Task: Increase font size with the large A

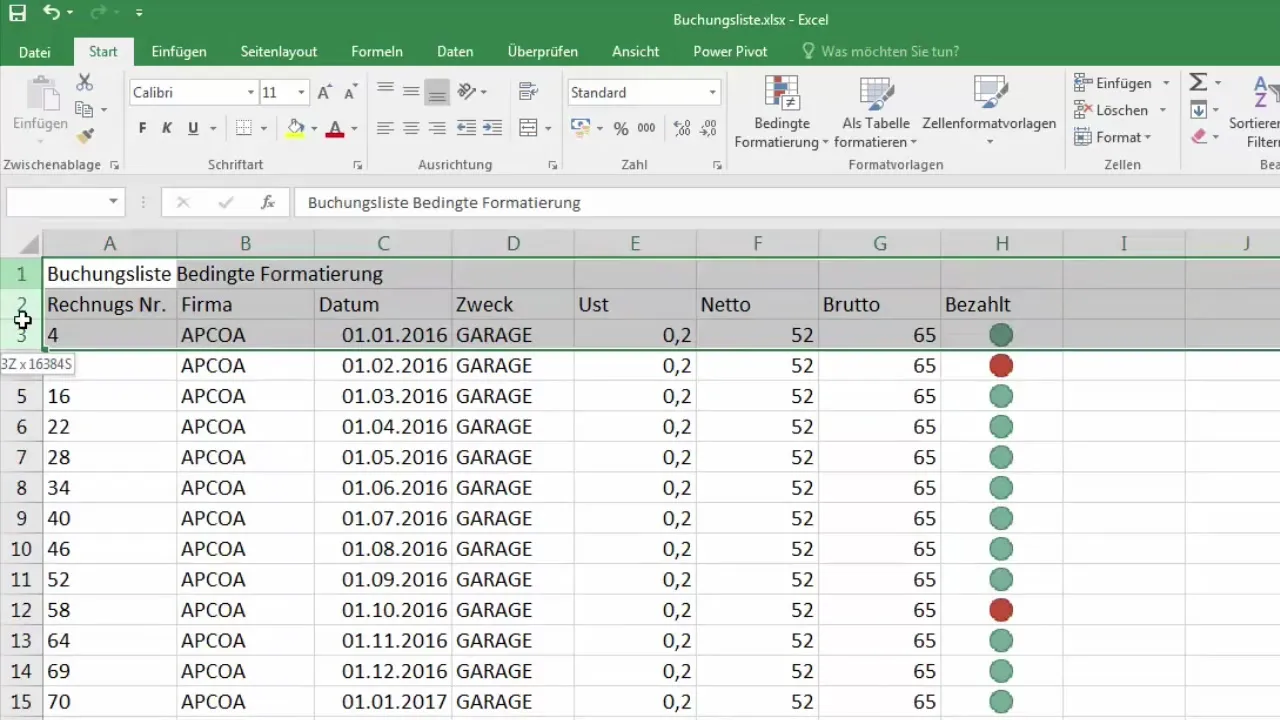Action: 324,92
